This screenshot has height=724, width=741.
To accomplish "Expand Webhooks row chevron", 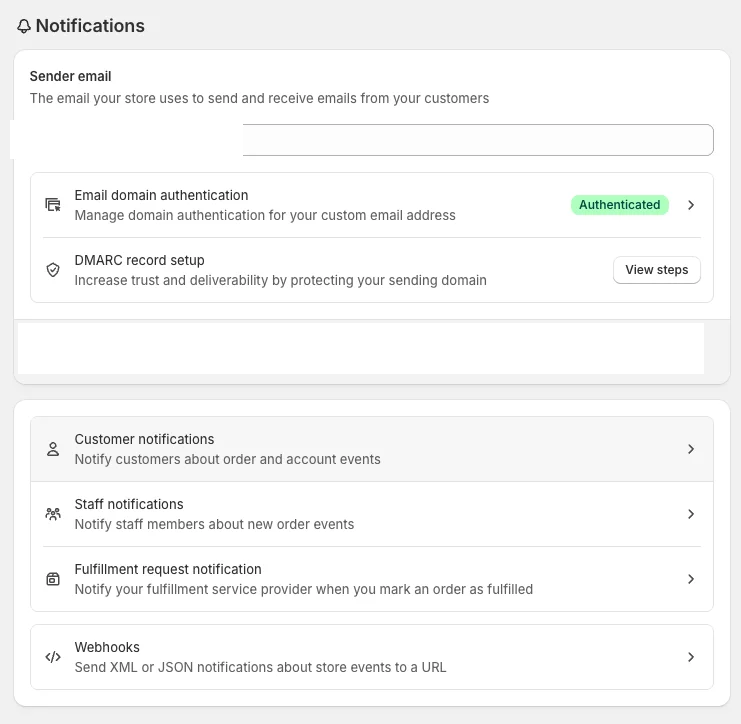I will tap(691, 657).
